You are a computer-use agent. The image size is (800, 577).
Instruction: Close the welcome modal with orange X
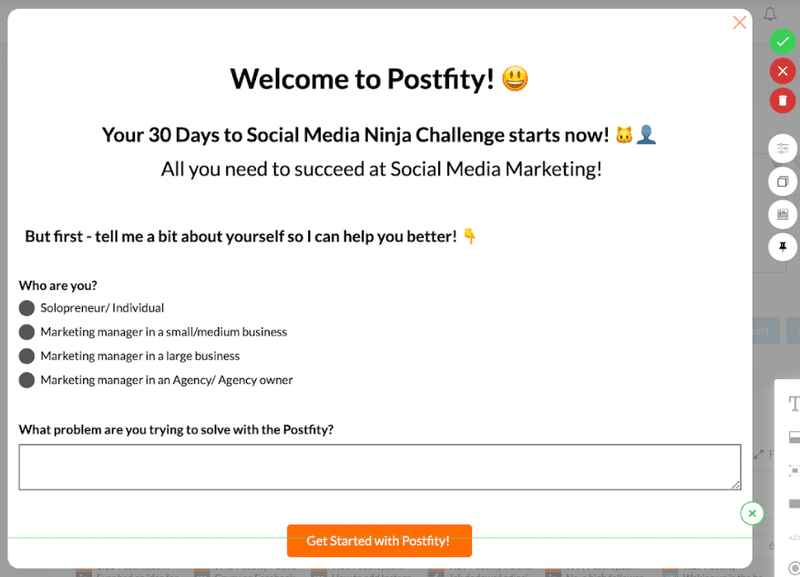[x=739, y=22]
